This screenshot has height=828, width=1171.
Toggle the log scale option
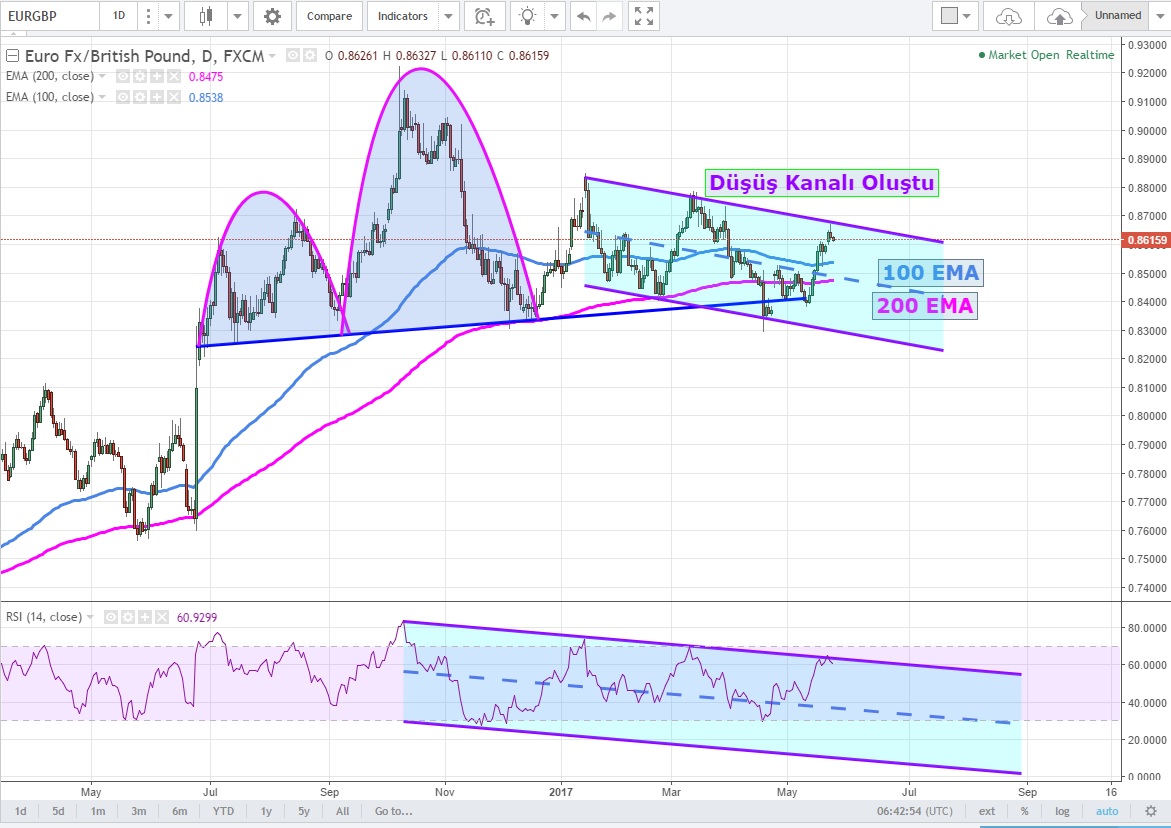pos(1061,811)
